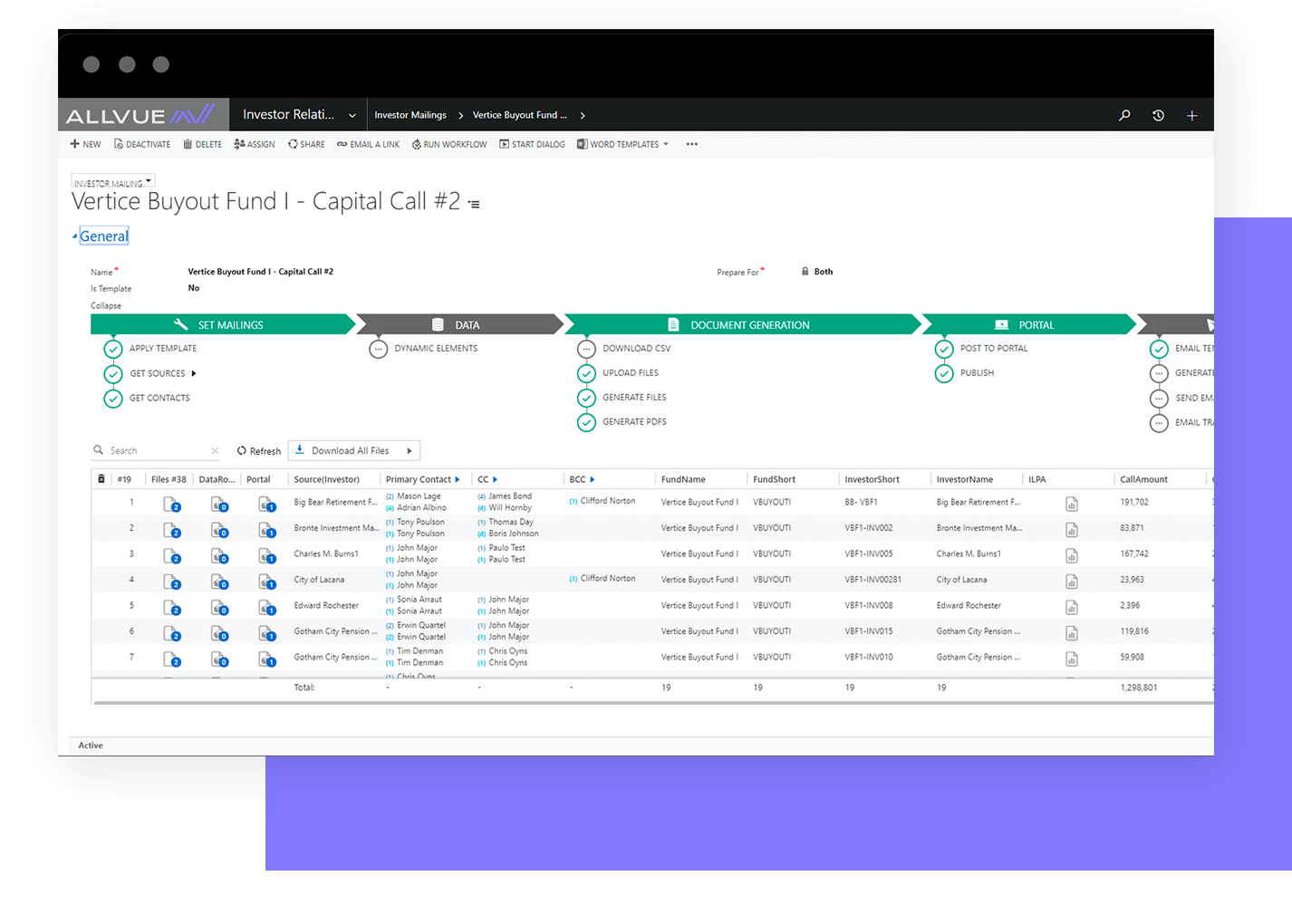Open DataRoom icon for Big Bear Retirement row
Image resolution: width=1292 pixels, height=924 pixels.
(x=219, y=505)
